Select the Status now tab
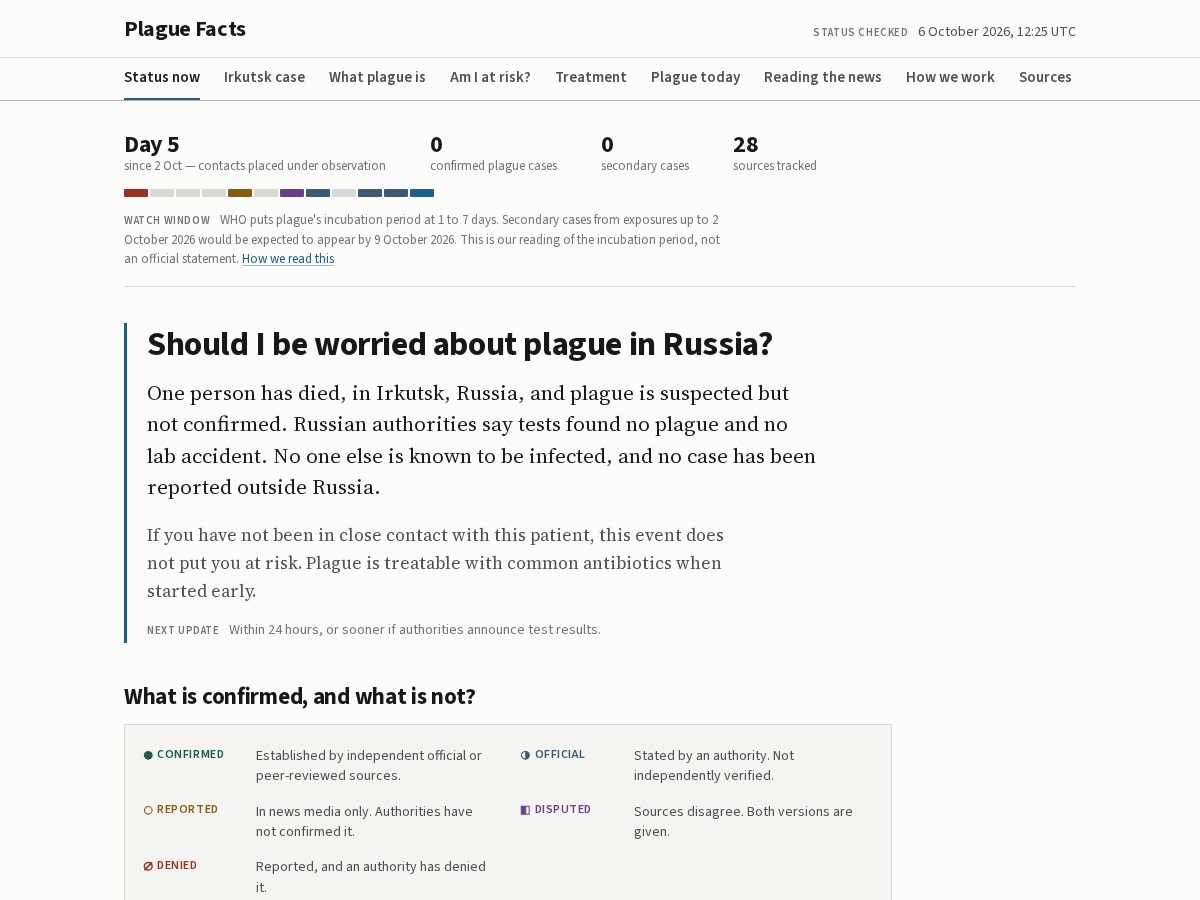 click(162, 77)
